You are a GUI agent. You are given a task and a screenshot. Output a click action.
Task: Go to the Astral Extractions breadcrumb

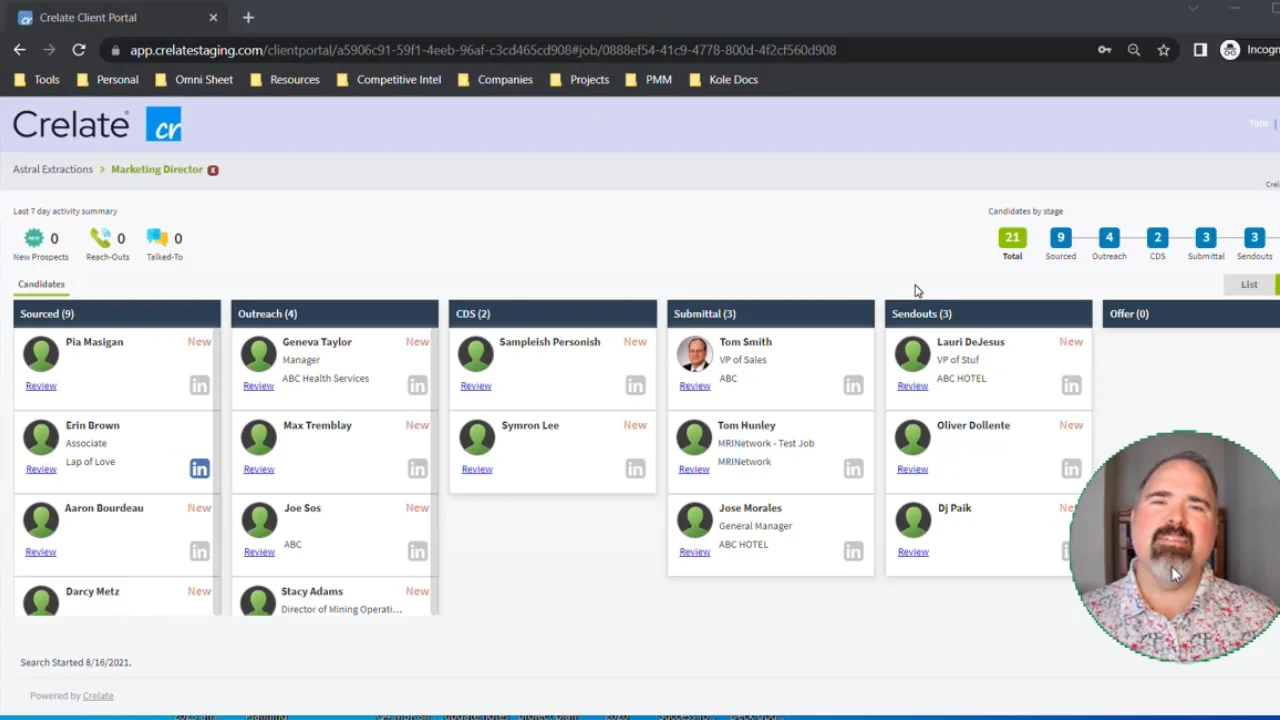point(53,169)
